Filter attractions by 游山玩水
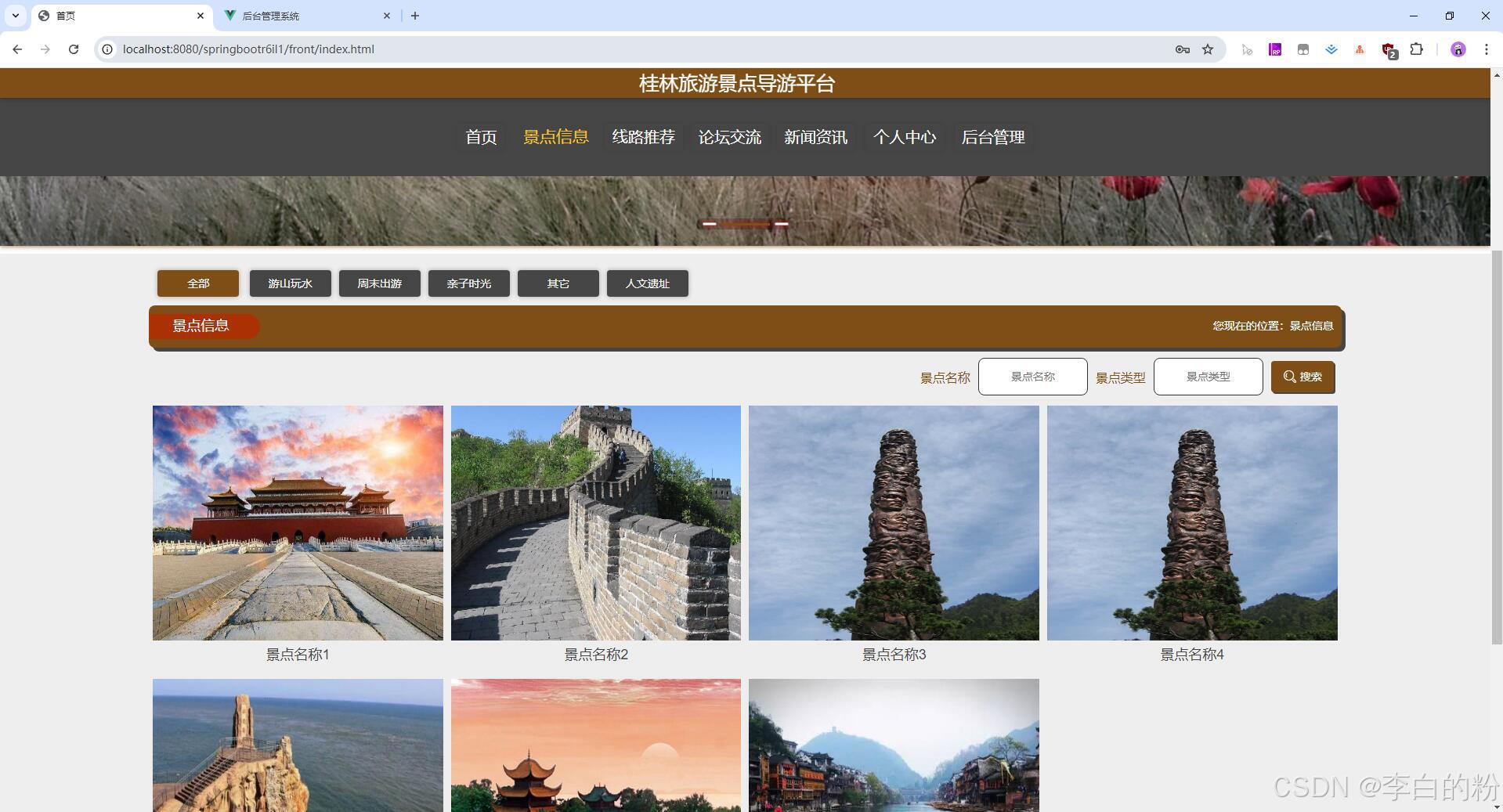 pos(291,283)
